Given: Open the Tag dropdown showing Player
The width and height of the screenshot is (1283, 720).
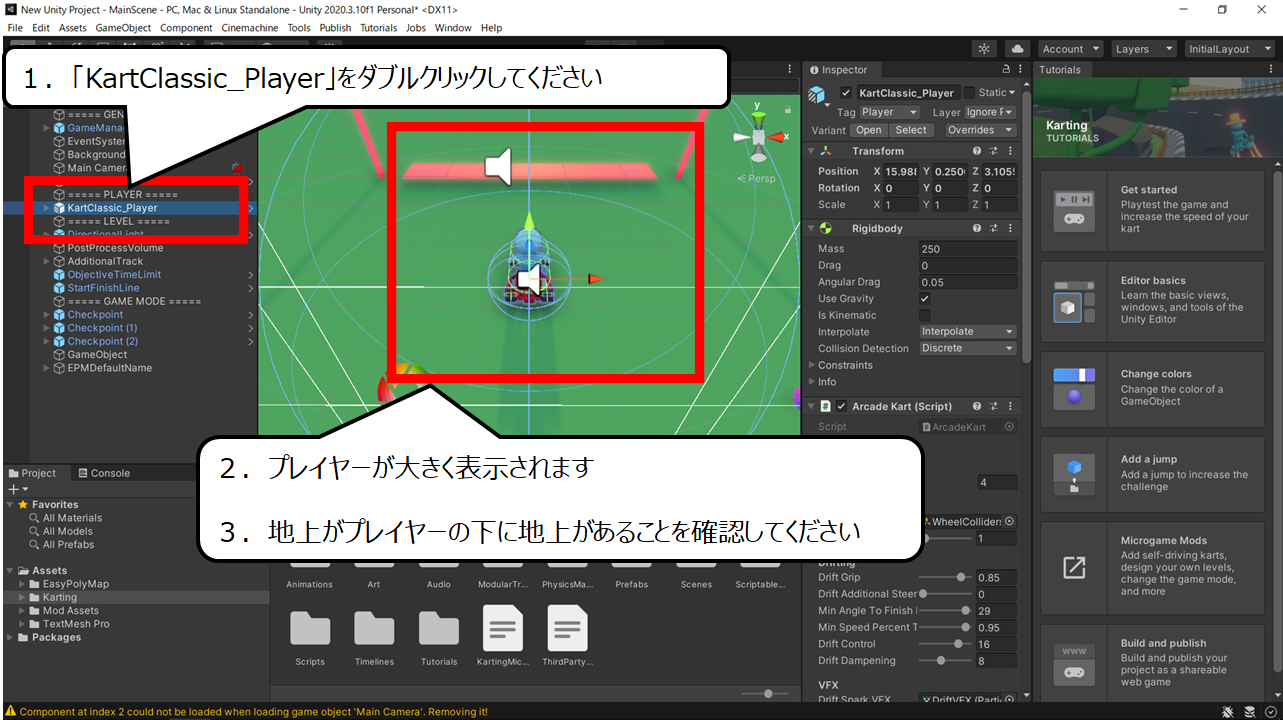Looking at the screenshot, I should click(x=889, y=112).
